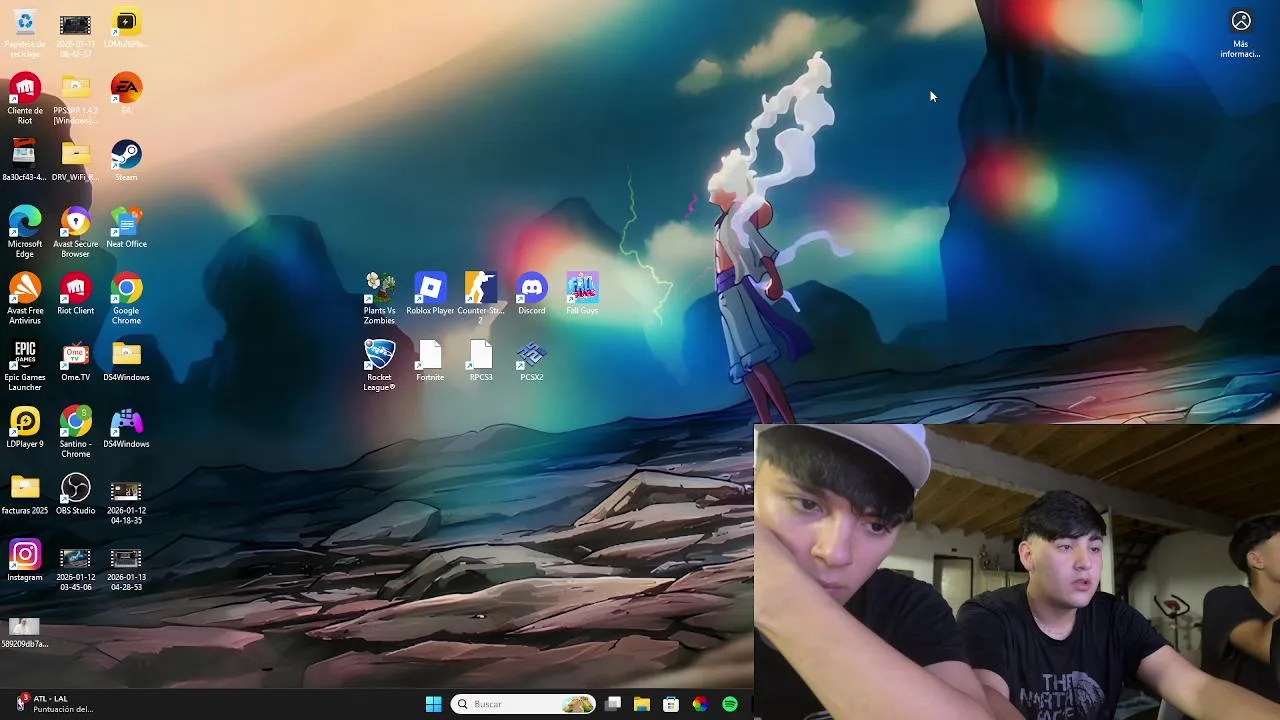Open the PPSSPP 1.4.2 folder
Image resolution: width=1280 pixels, height=720 pixels.
coord(75,99)
